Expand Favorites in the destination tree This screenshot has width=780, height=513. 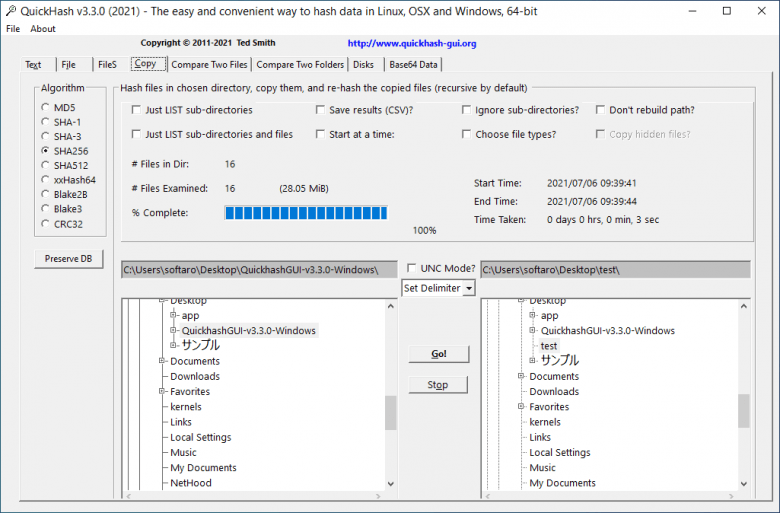[x=521, y=407]
